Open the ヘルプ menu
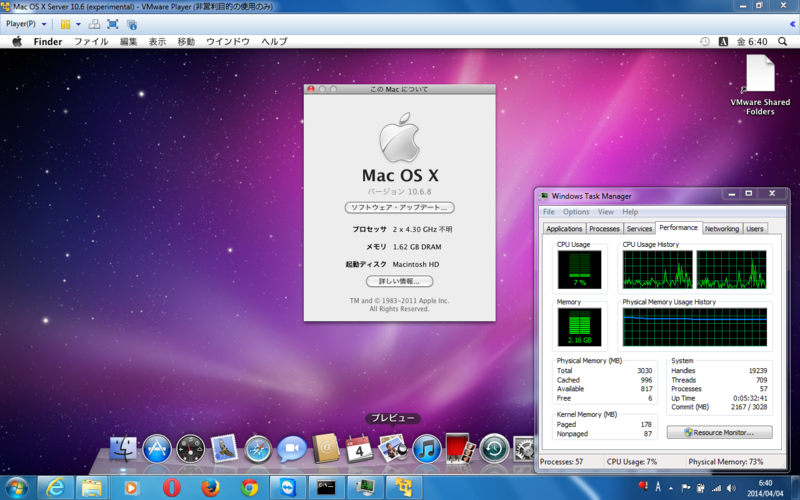The image size is (800, 500). point(274,41)
